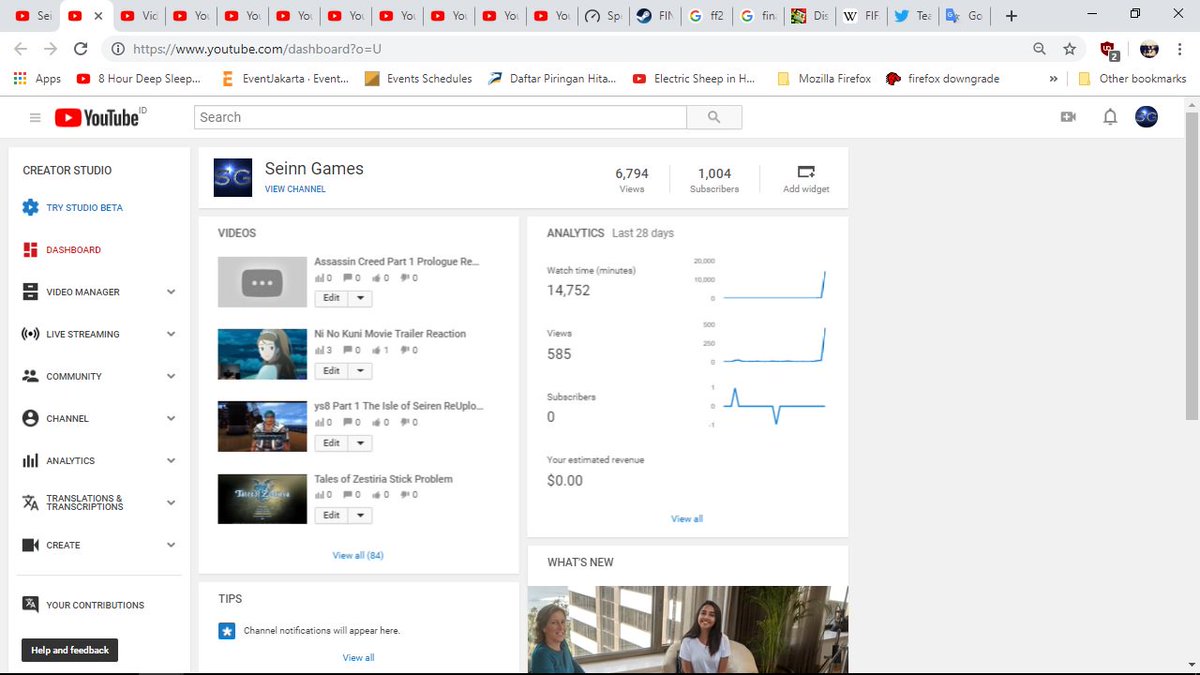The image size is (1200, 675).
Task: Bookmark this page with the star icon
Action: tap(1069, 48)
